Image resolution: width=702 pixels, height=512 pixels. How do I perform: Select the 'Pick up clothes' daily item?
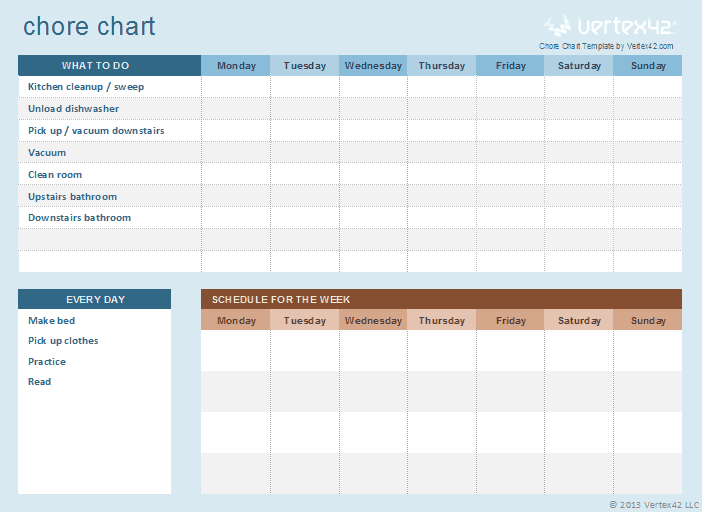pyautogui.click(x=63, y=341)
